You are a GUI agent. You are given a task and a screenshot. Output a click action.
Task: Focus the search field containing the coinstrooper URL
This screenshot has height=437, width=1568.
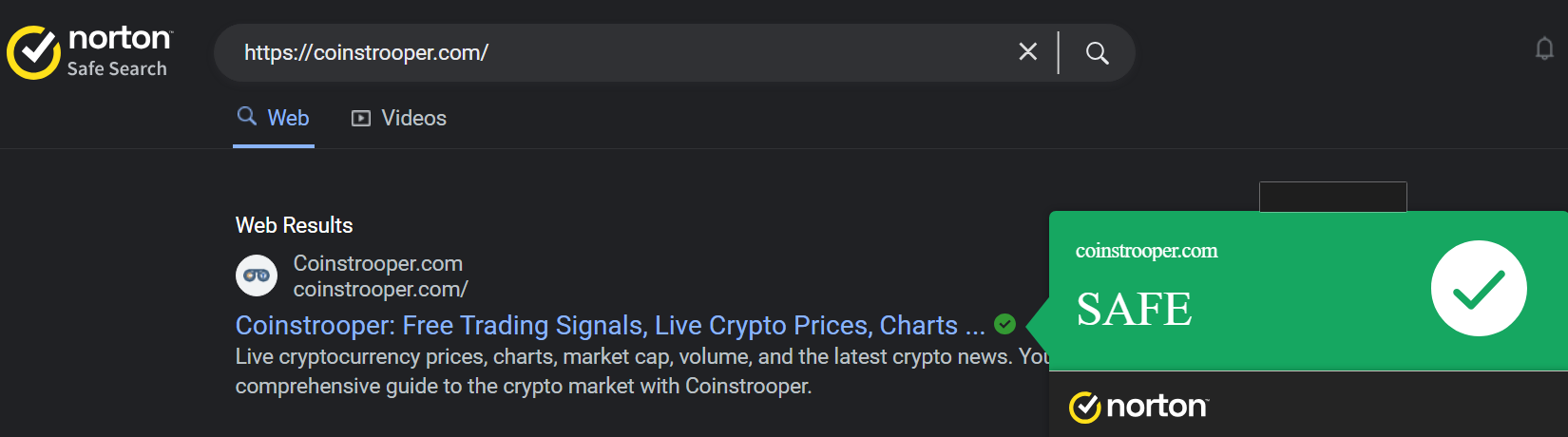click(x=618, y=53)
